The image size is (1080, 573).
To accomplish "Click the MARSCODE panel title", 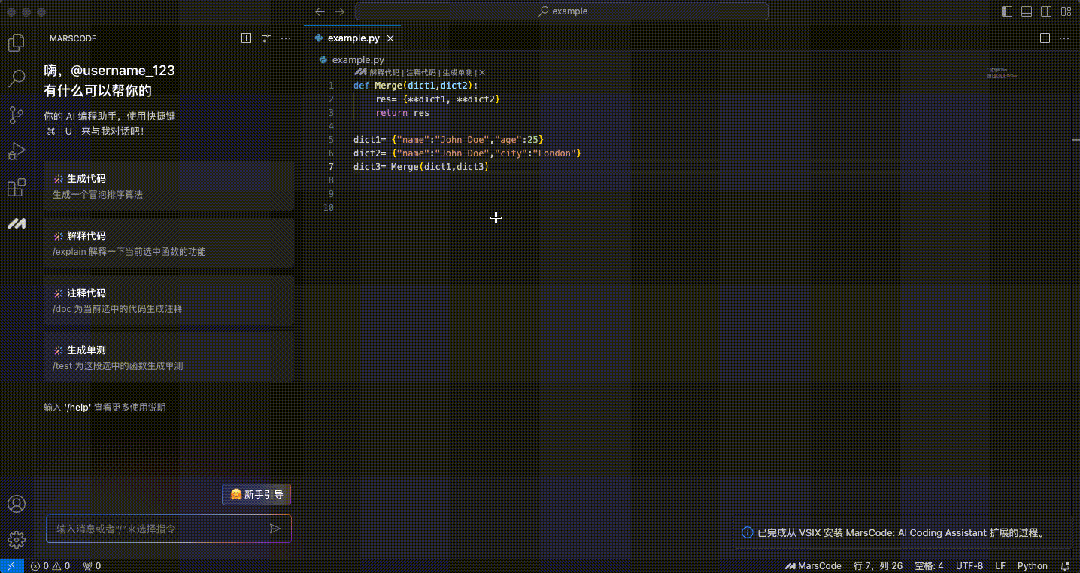I will pyautogui.click(x=72, y=39).
